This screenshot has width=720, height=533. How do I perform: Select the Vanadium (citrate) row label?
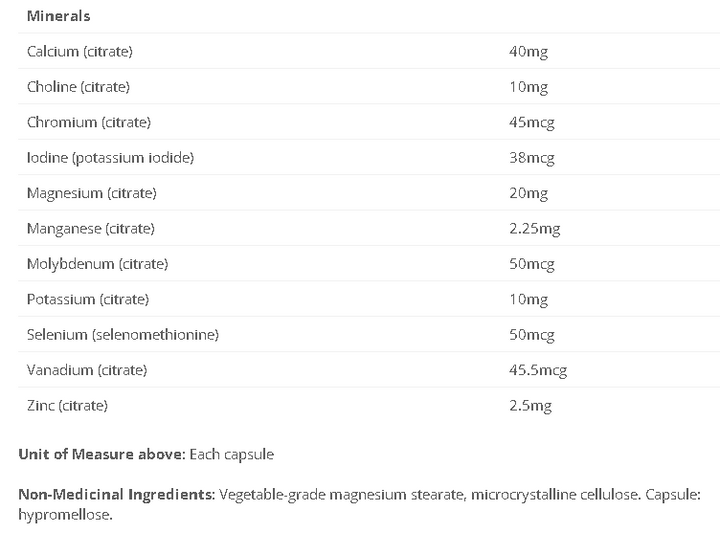pos(87,370)
